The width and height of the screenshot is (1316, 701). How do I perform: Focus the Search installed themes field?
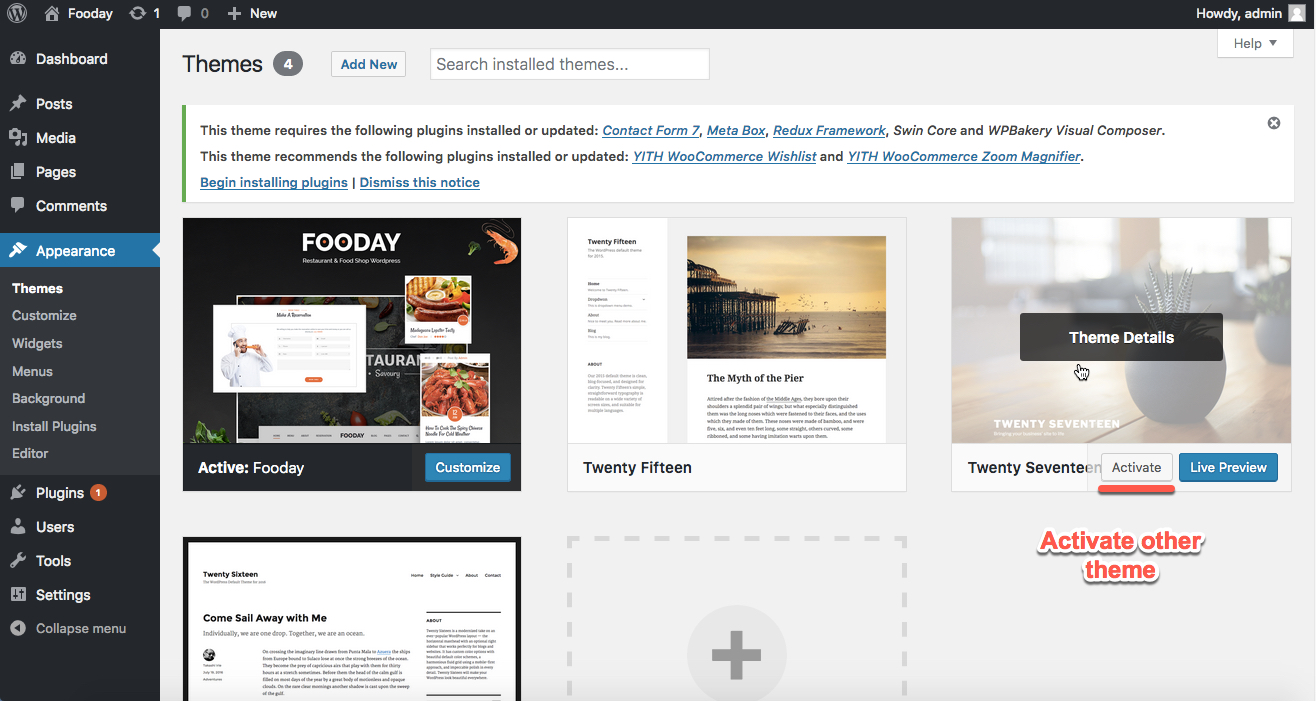569,64
